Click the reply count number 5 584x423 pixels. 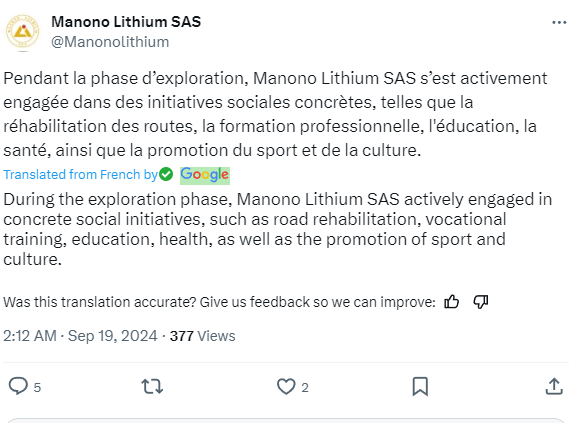pyautogui.click(x=37, y=388)
